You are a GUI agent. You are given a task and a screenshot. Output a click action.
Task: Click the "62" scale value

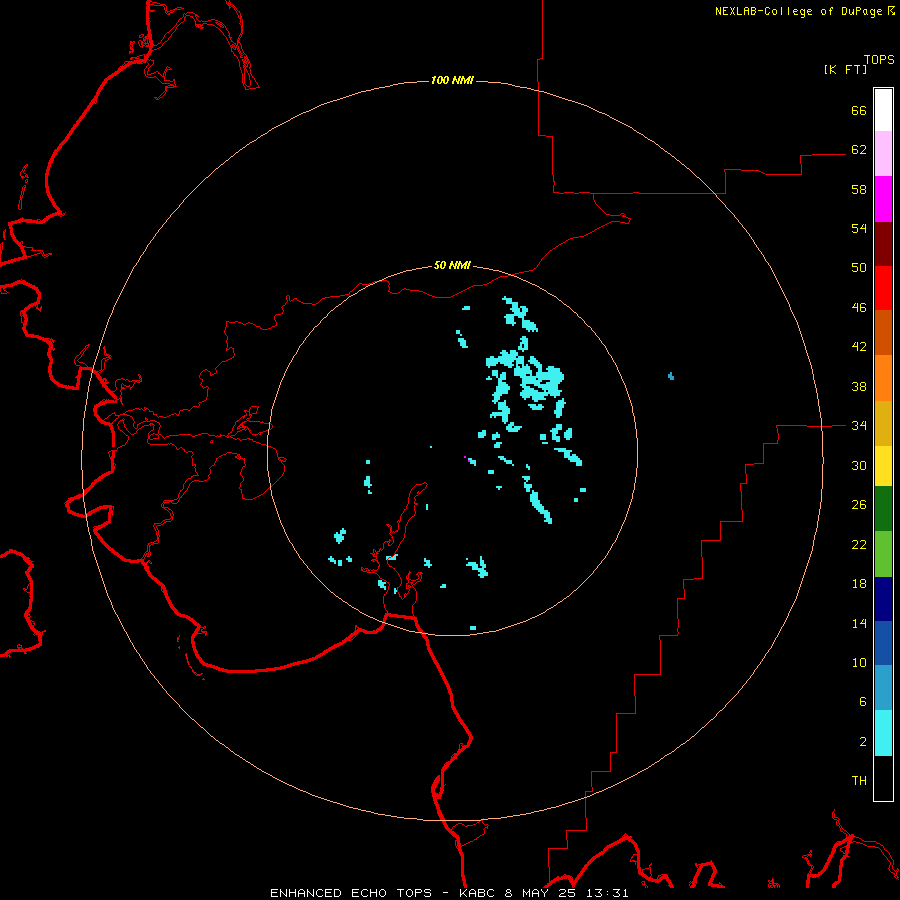coord(859,149)
